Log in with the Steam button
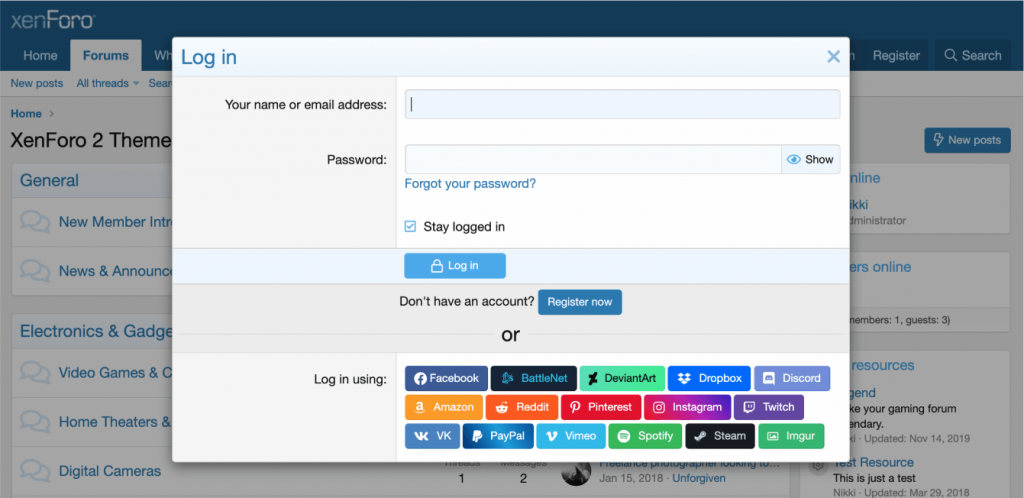 pyautogui.click(x=720, y=436)
